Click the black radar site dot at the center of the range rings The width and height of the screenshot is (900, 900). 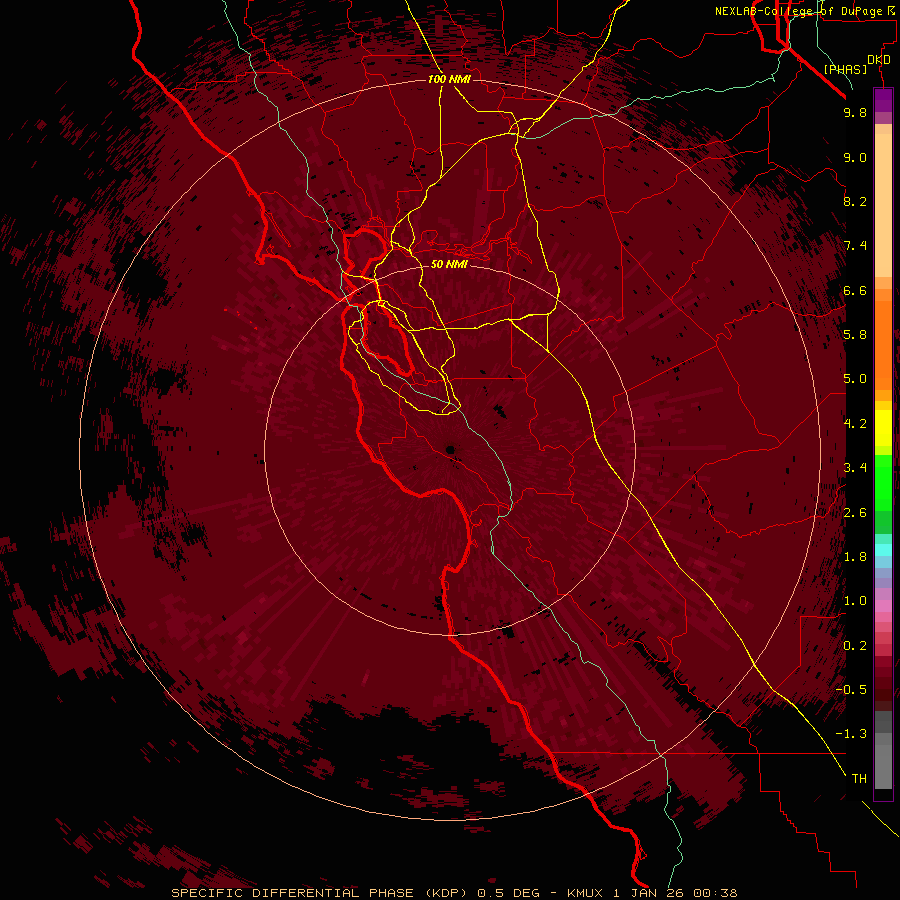[450, 450]
